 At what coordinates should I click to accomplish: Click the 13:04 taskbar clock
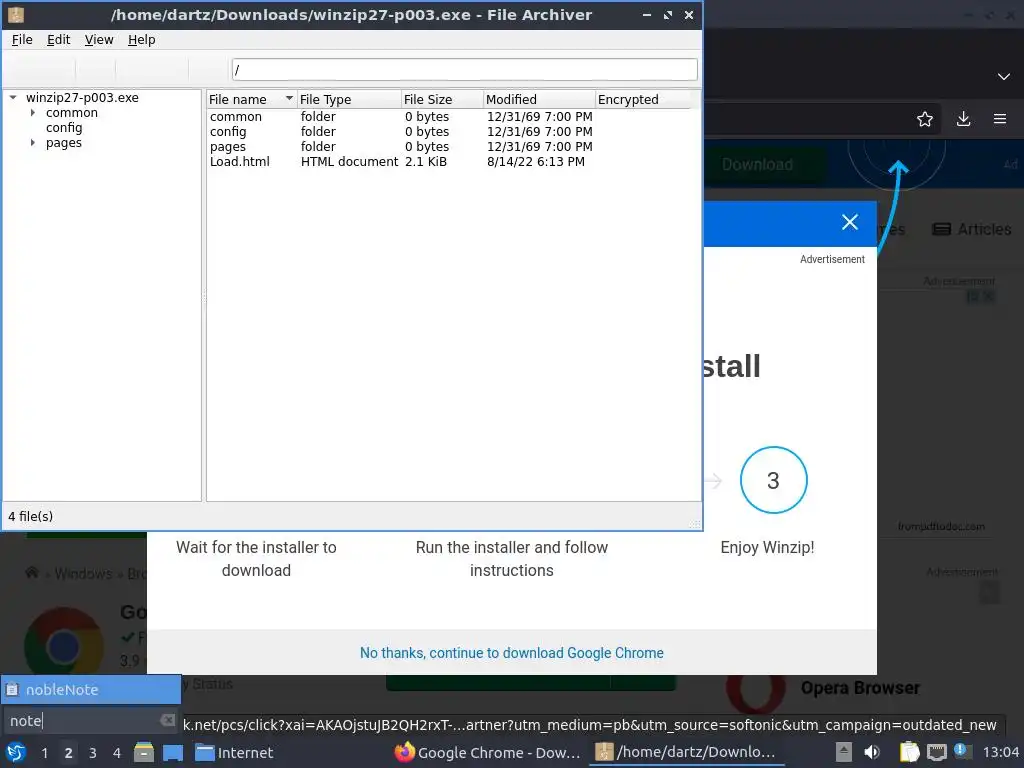[1000, 752]
